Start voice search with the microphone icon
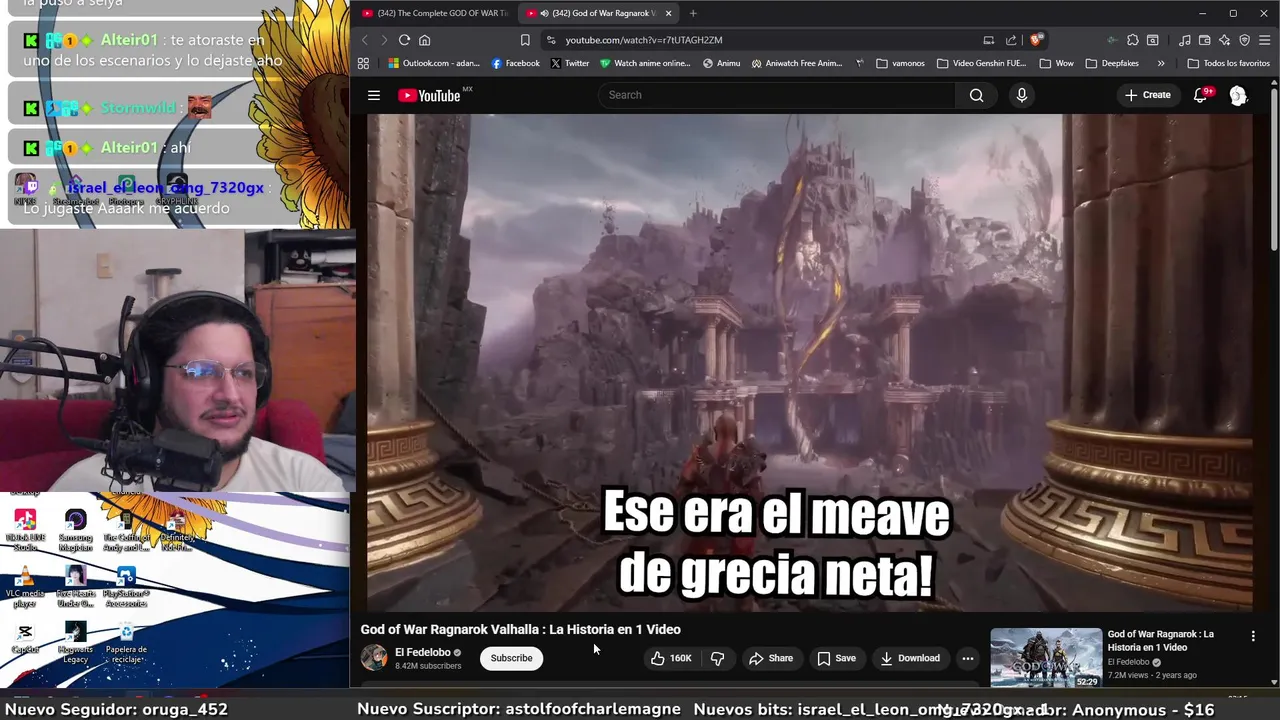 1021,95
